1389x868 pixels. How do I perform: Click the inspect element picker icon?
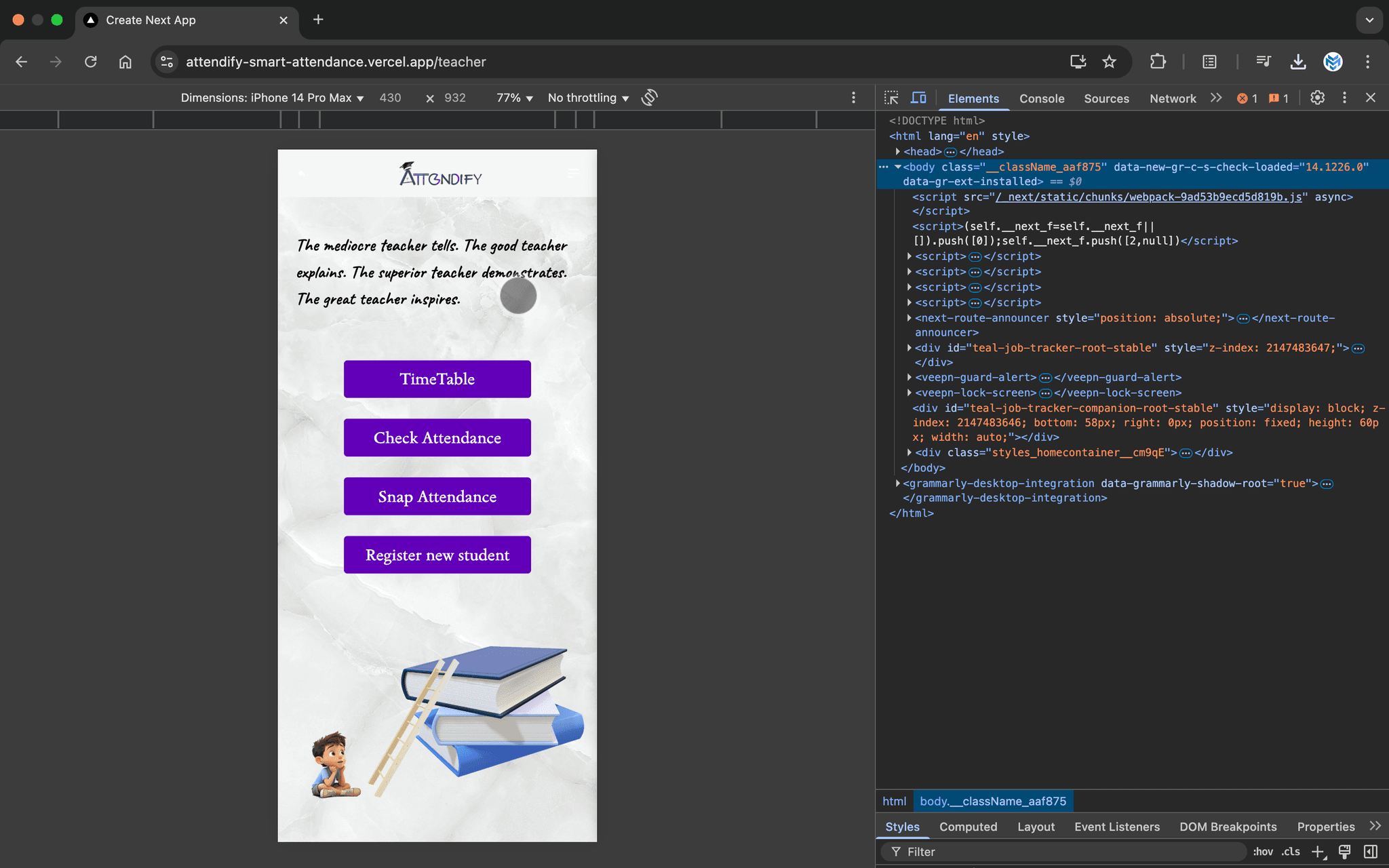point(891,98)
